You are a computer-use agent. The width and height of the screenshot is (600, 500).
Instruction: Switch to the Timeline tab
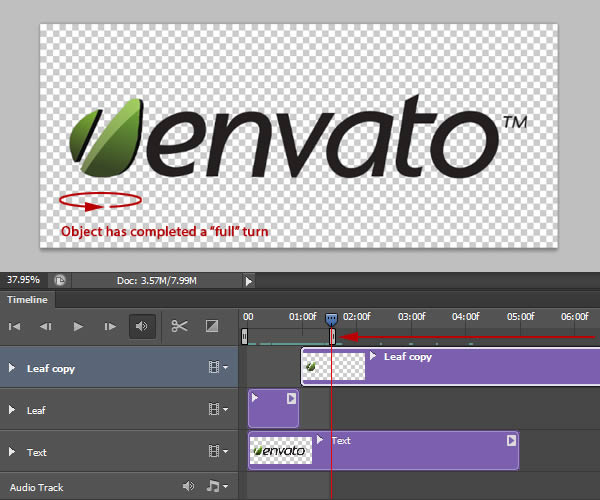point(27,300)
